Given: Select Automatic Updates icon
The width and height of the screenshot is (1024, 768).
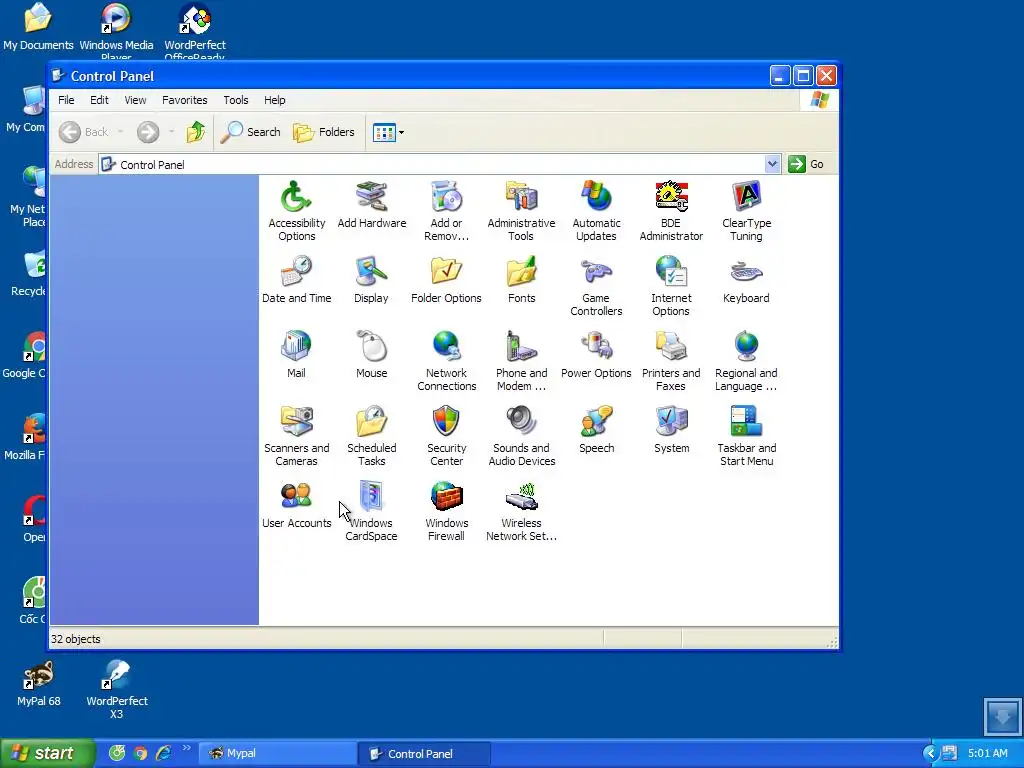Looking at the screenshot, I should pyautogui.click(x=596, y=210).
